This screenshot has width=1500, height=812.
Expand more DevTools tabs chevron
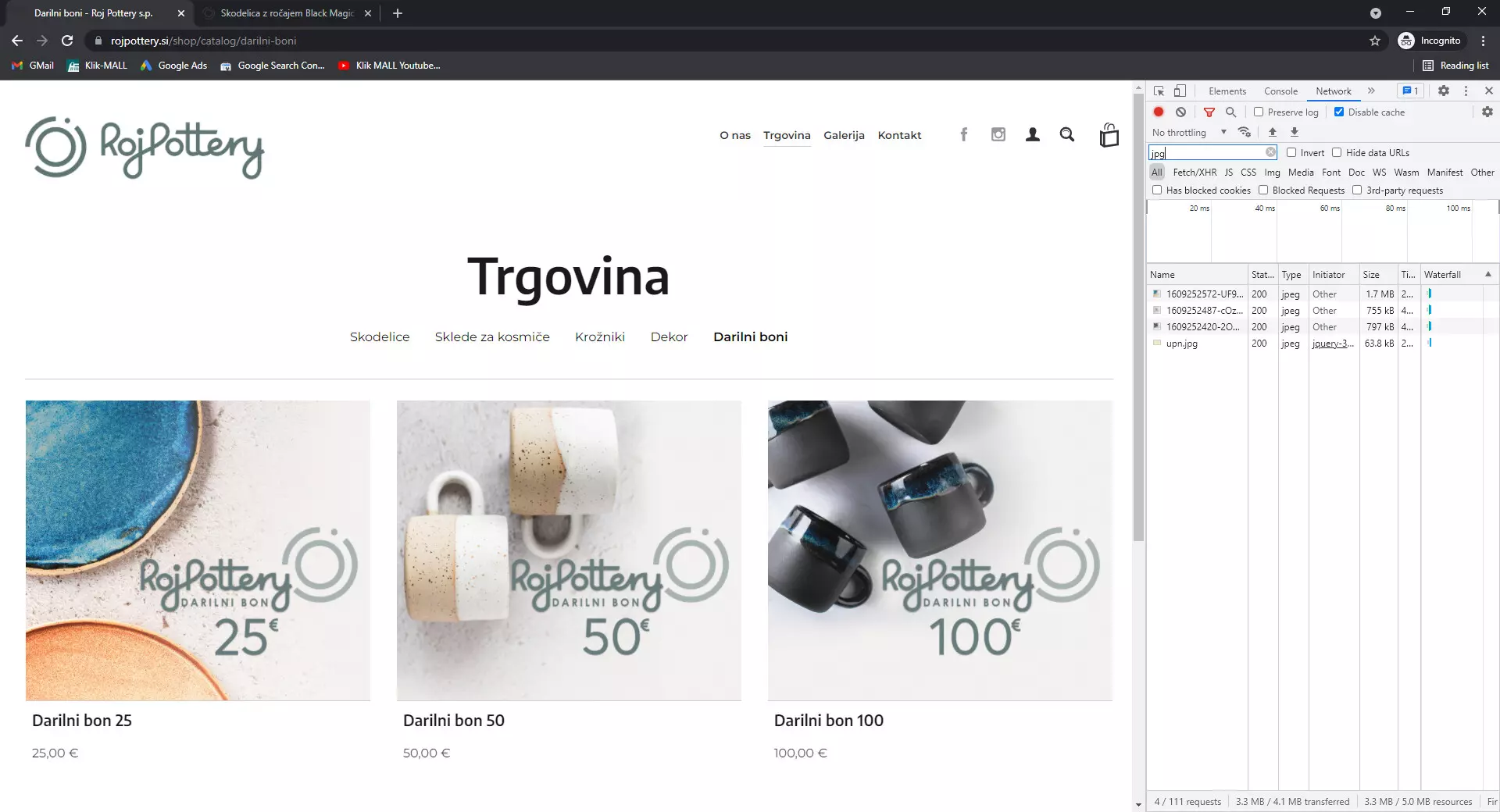(1371, 91)
